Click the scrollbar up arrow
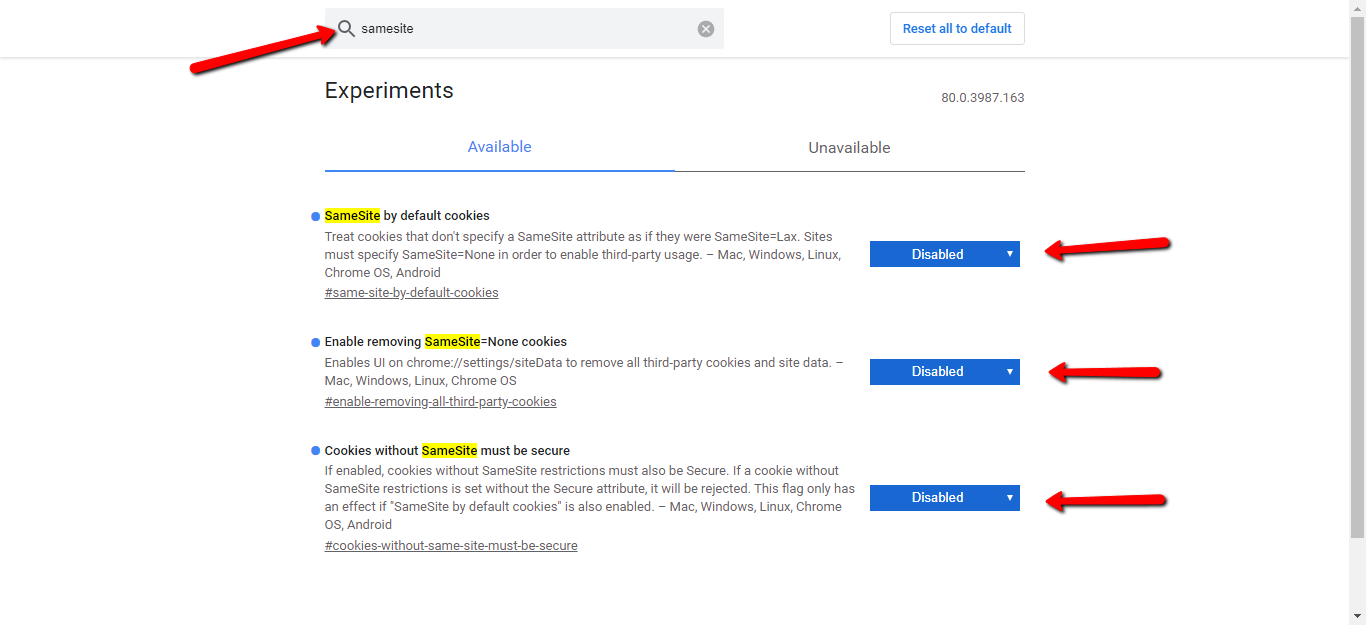The image size is (1366, 625). click(x=1357, y=8)
